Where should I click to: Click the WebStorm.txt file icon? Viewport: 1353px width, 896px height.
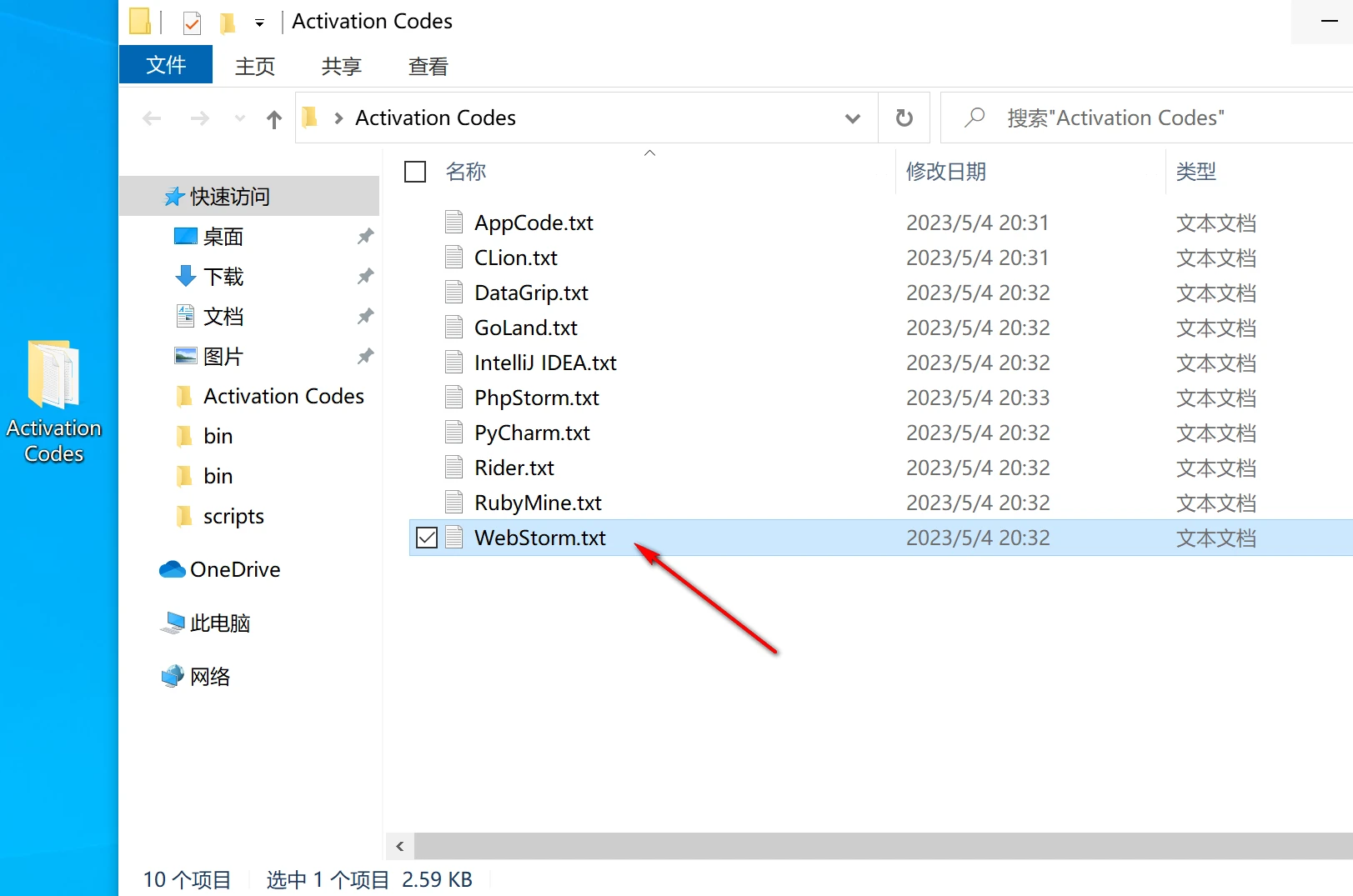pos(454,537)
